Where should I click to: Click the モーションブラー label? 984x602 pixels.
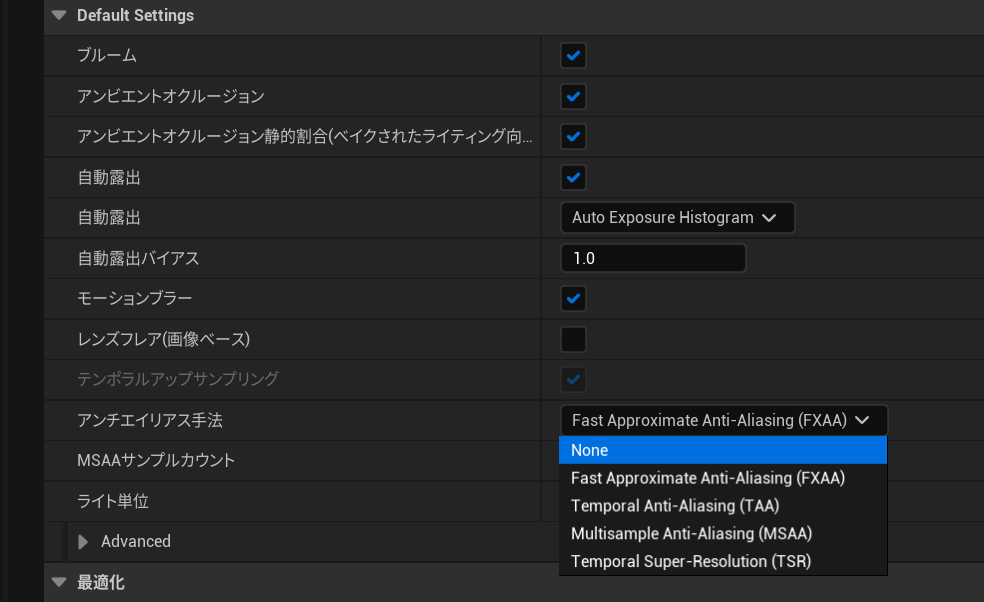click(x=134, y=299)
